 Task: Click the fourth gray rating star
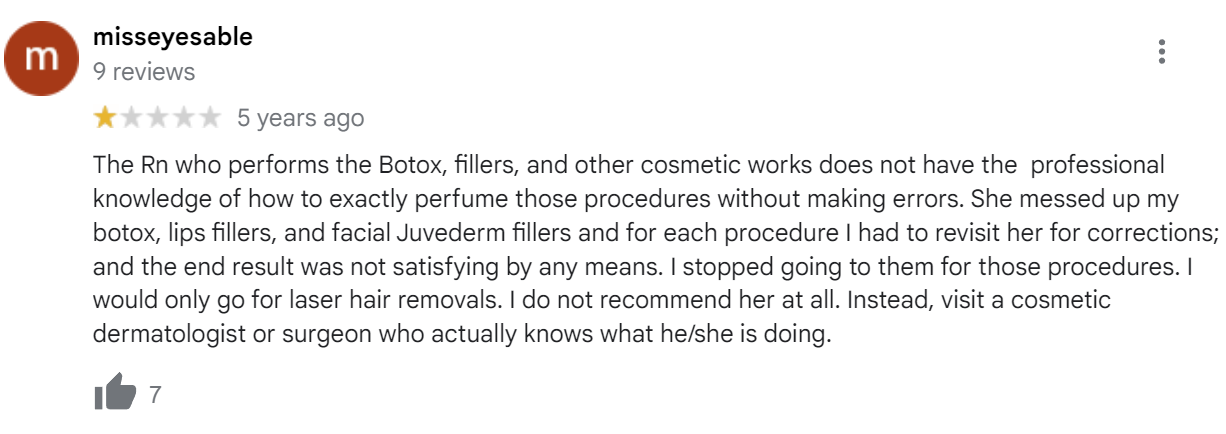(183, 118)
